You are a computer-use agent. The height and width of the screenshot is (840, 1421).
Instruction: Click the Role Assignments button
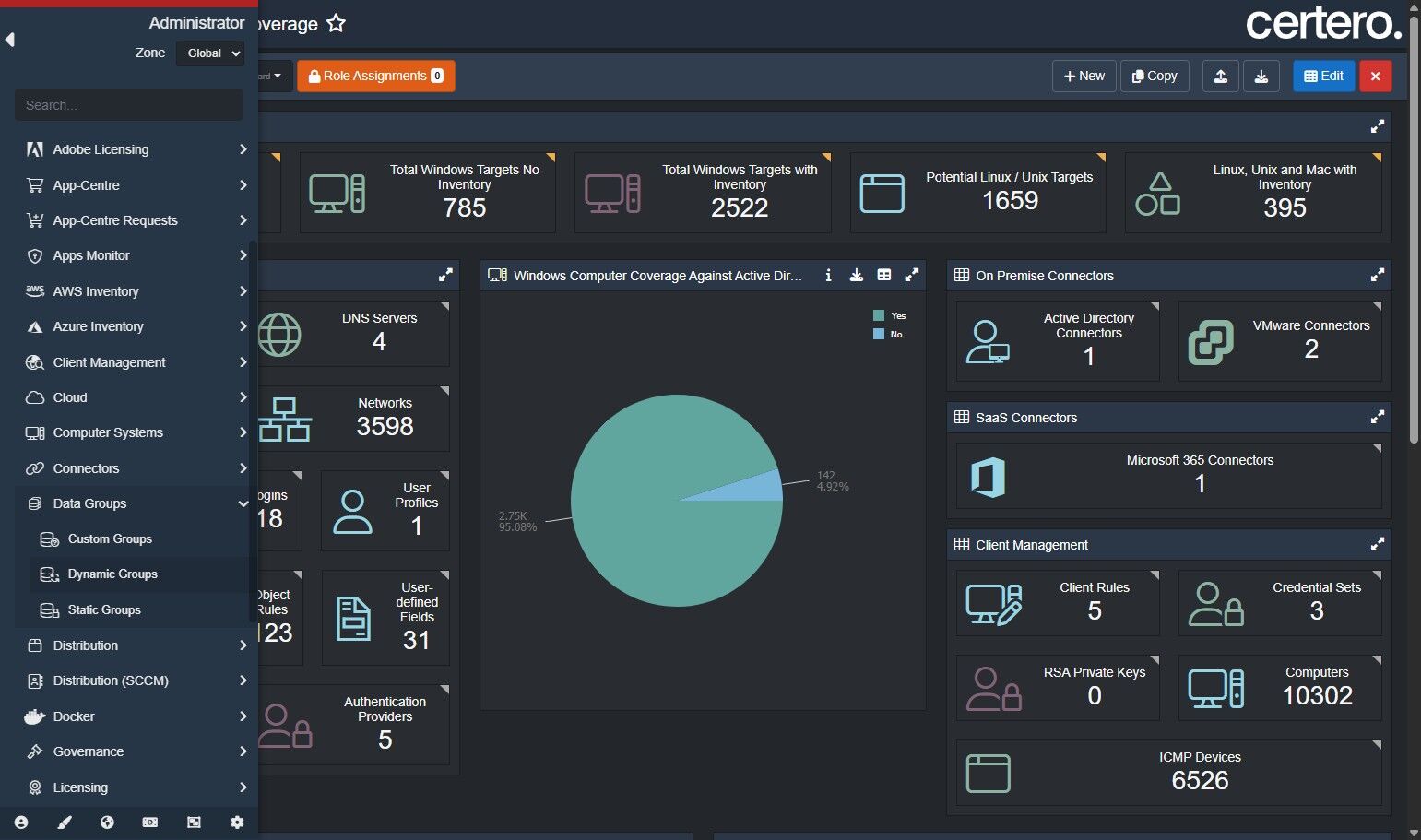[x=376, y=76]
